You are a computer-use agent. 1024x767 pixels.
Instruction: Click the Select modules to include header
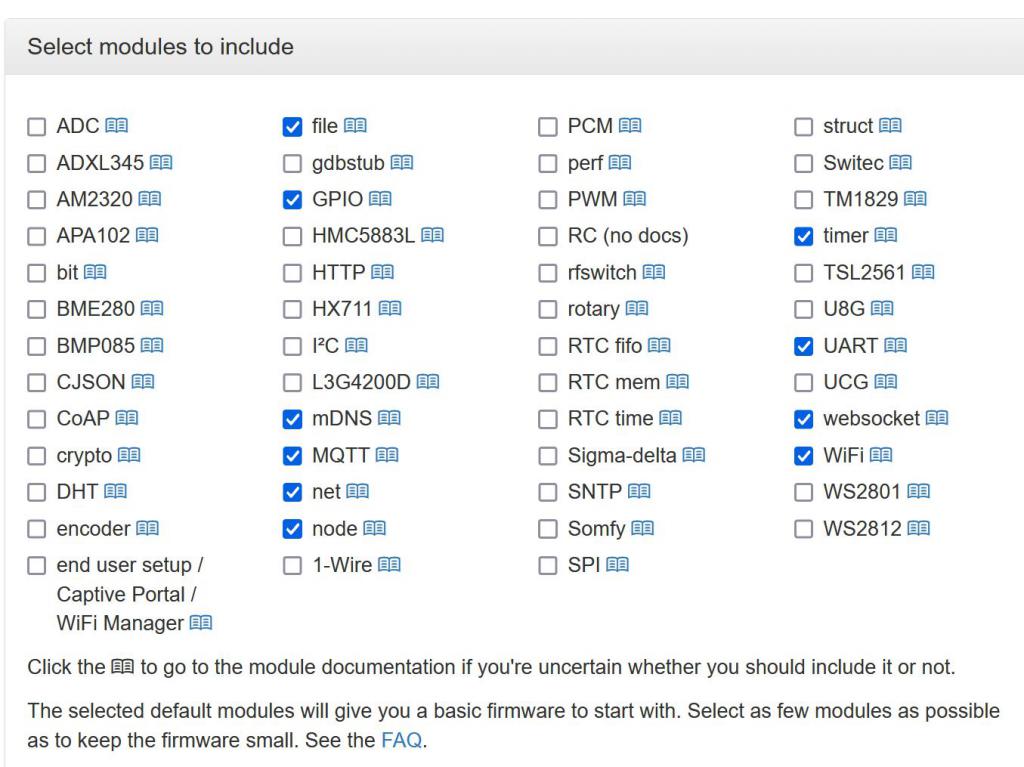coord(161,47)
